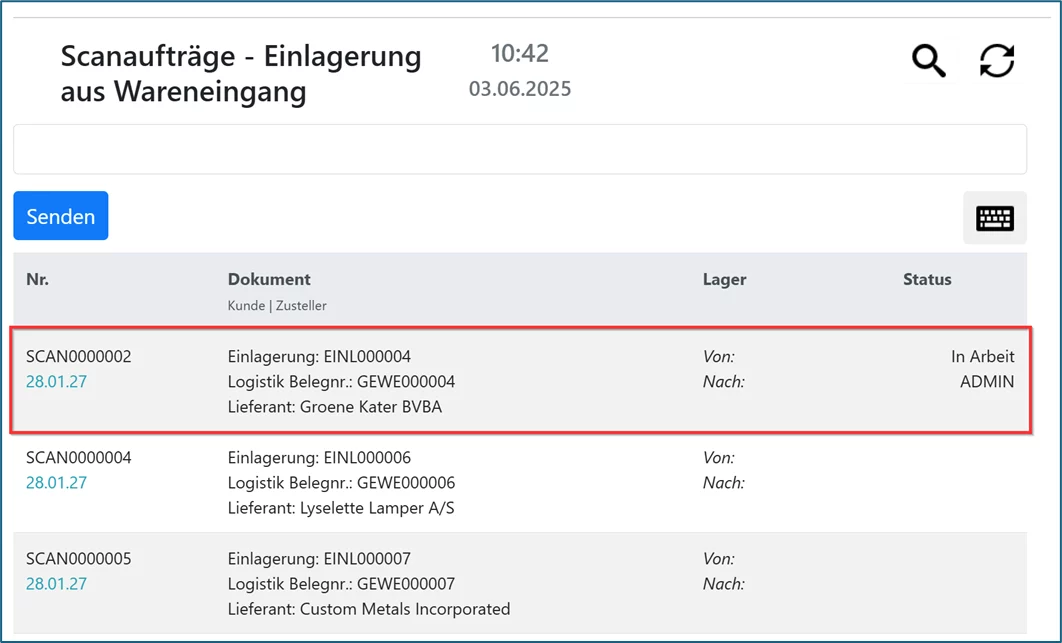Select scan order SCAN0000004
Viewport: 1062px width, 643px height.
(79, 458)
